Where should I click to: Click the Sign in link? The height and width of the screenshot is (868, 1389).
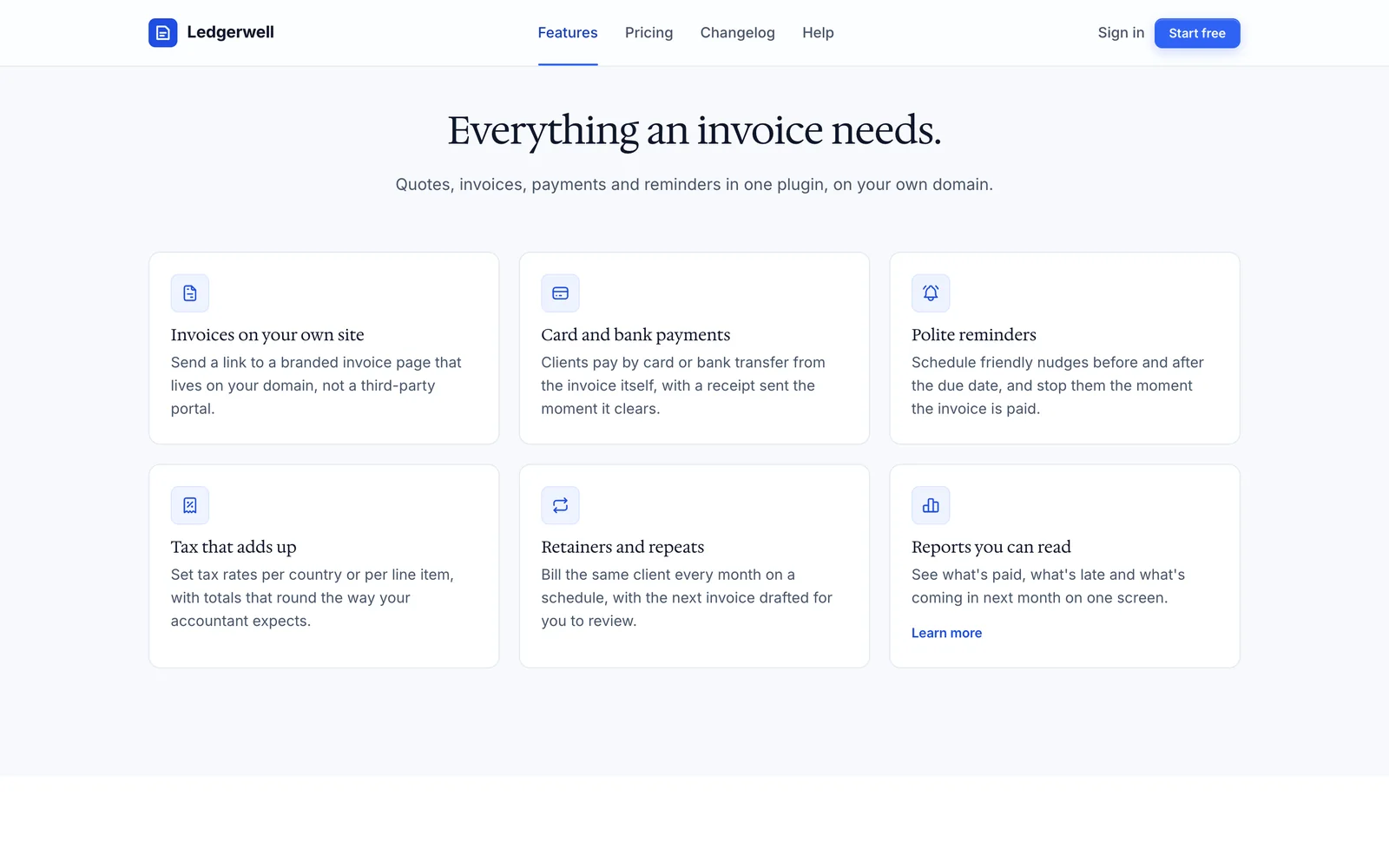[x=1121, y=33]
